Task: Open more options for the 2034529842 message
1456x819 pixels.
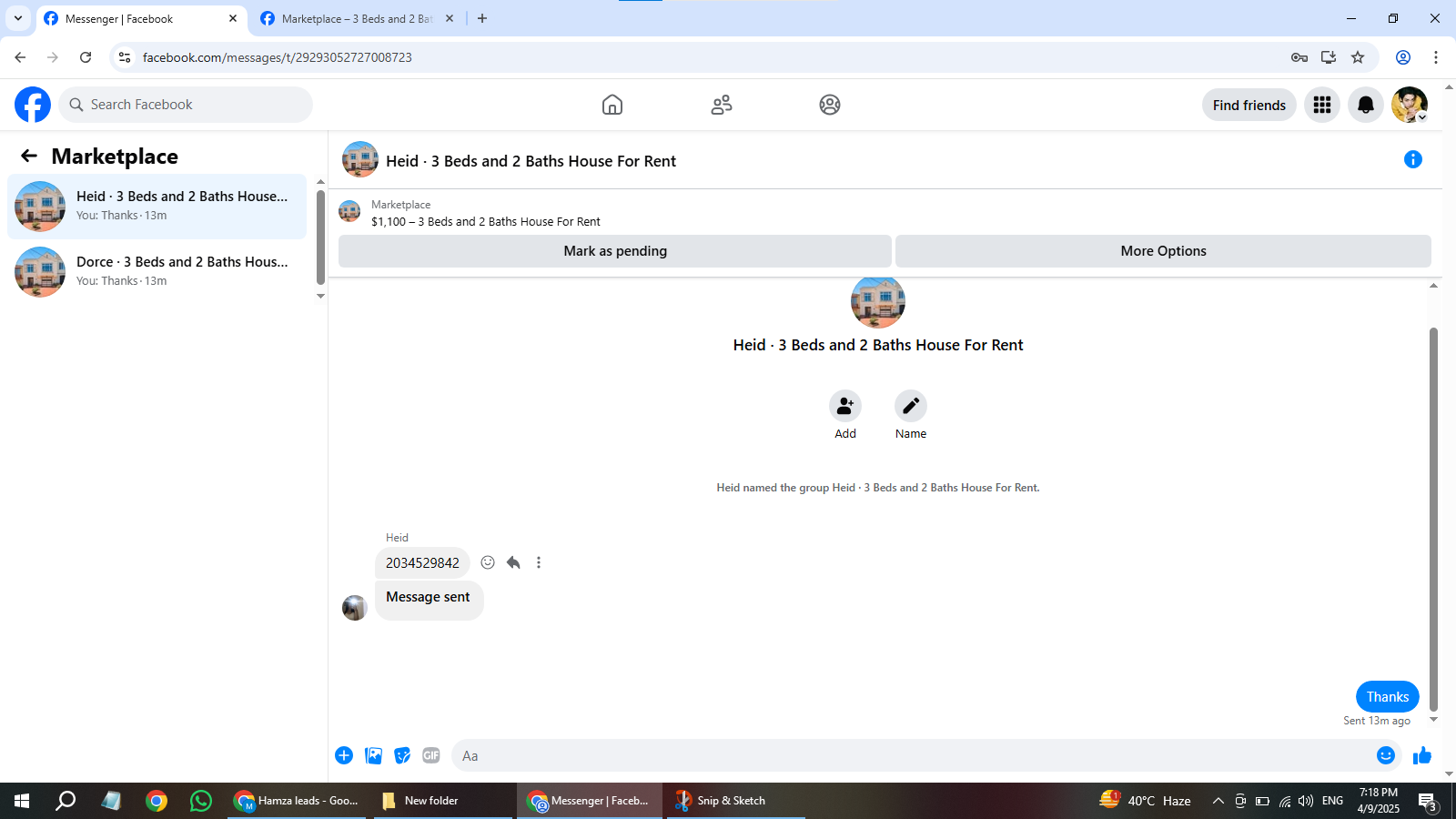Action: 539,562
